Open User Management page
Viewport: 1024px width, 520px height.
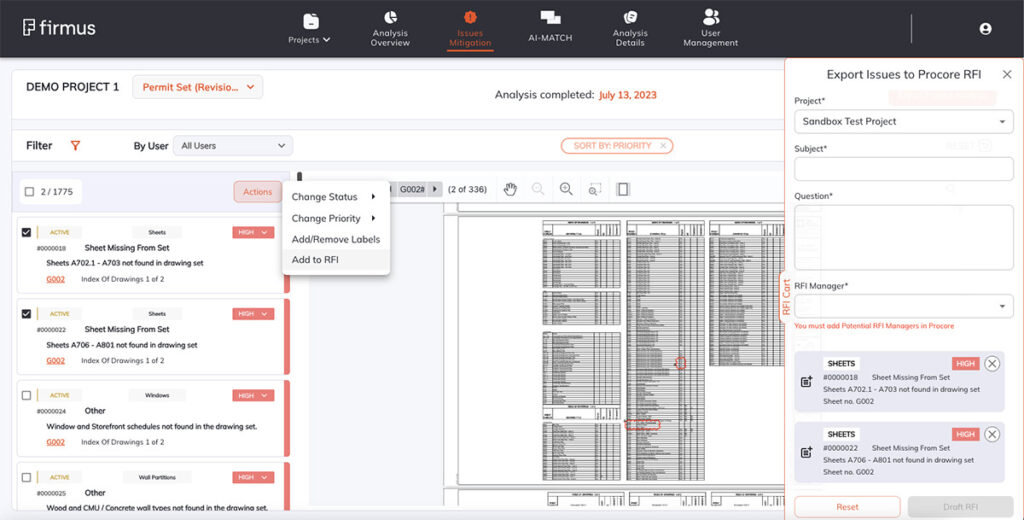(711, 28)
